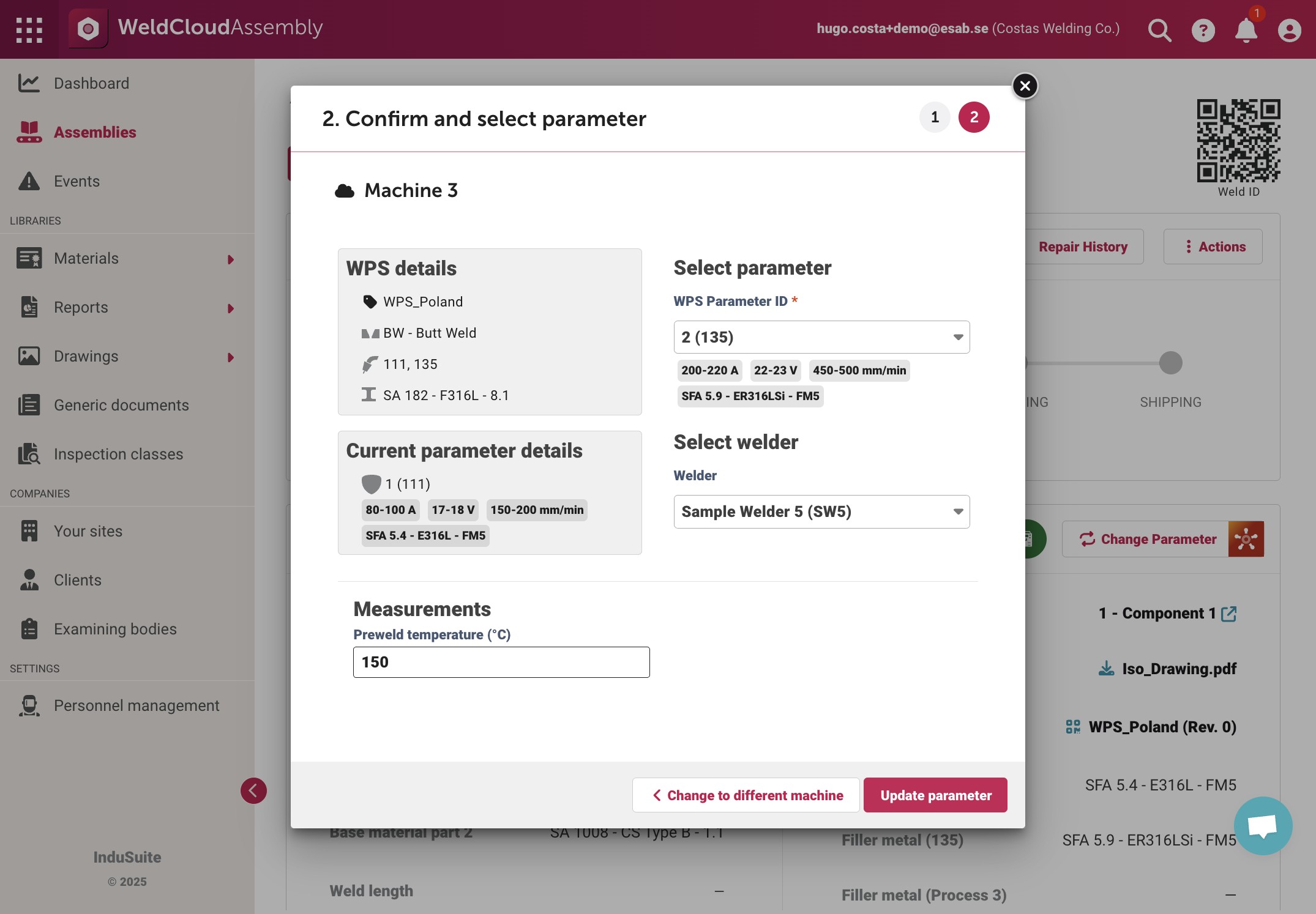Click the Preweld temperature input field

(x=501, y=662)
